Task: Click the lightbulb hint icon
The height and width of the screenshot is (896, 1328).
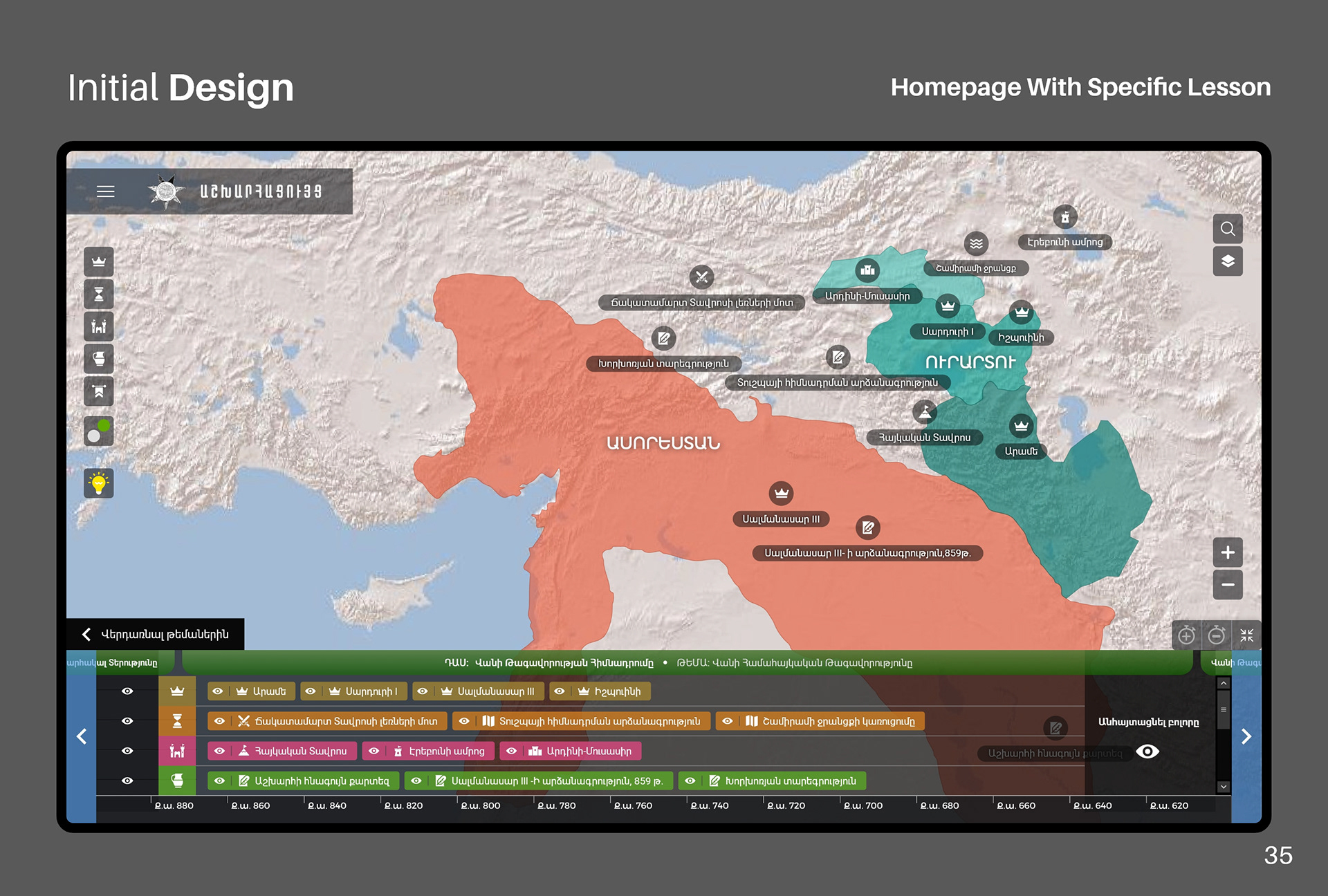Action: [x=99, y=483]
